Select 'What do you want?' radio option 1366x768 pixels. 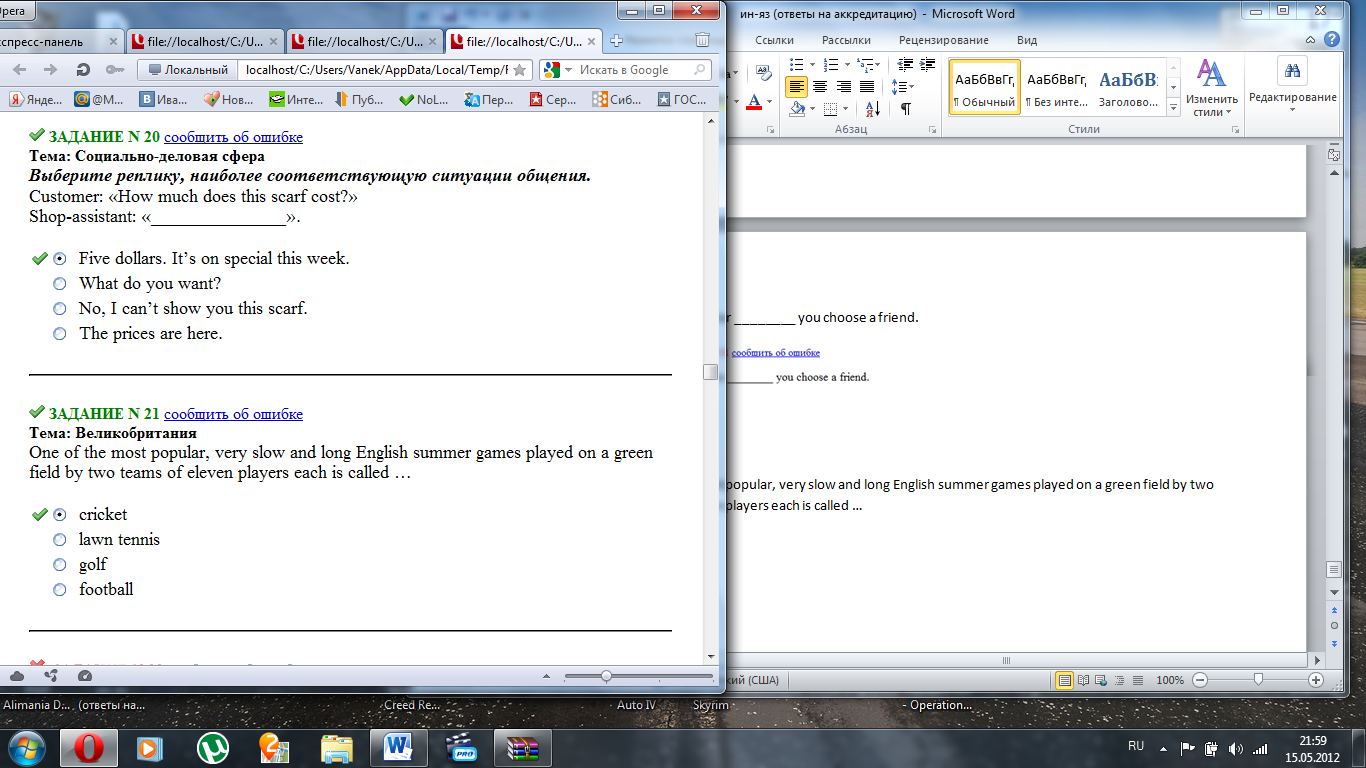click(60, 284)
